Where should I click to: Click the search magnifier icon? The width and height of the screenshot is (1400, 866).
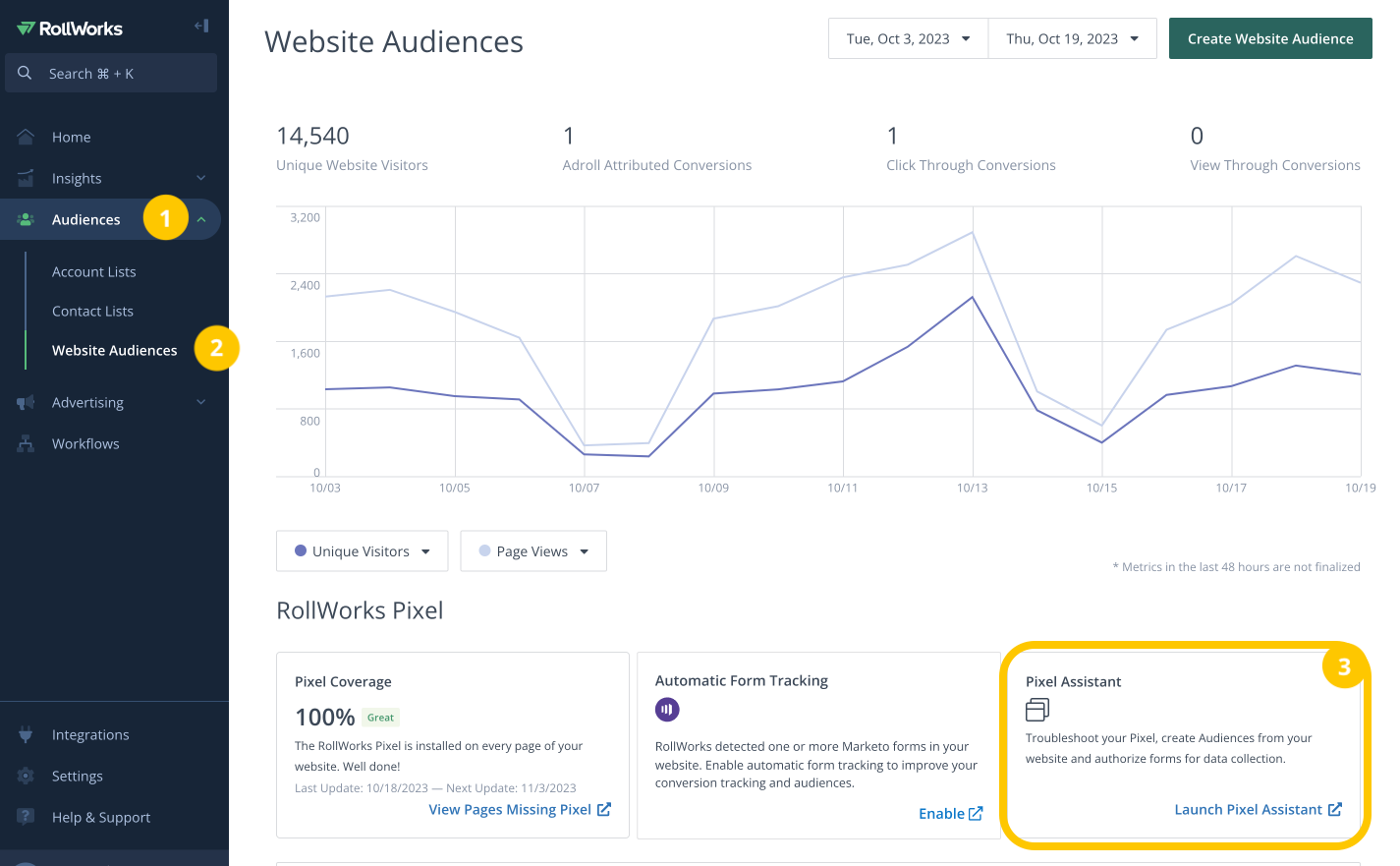25,73
